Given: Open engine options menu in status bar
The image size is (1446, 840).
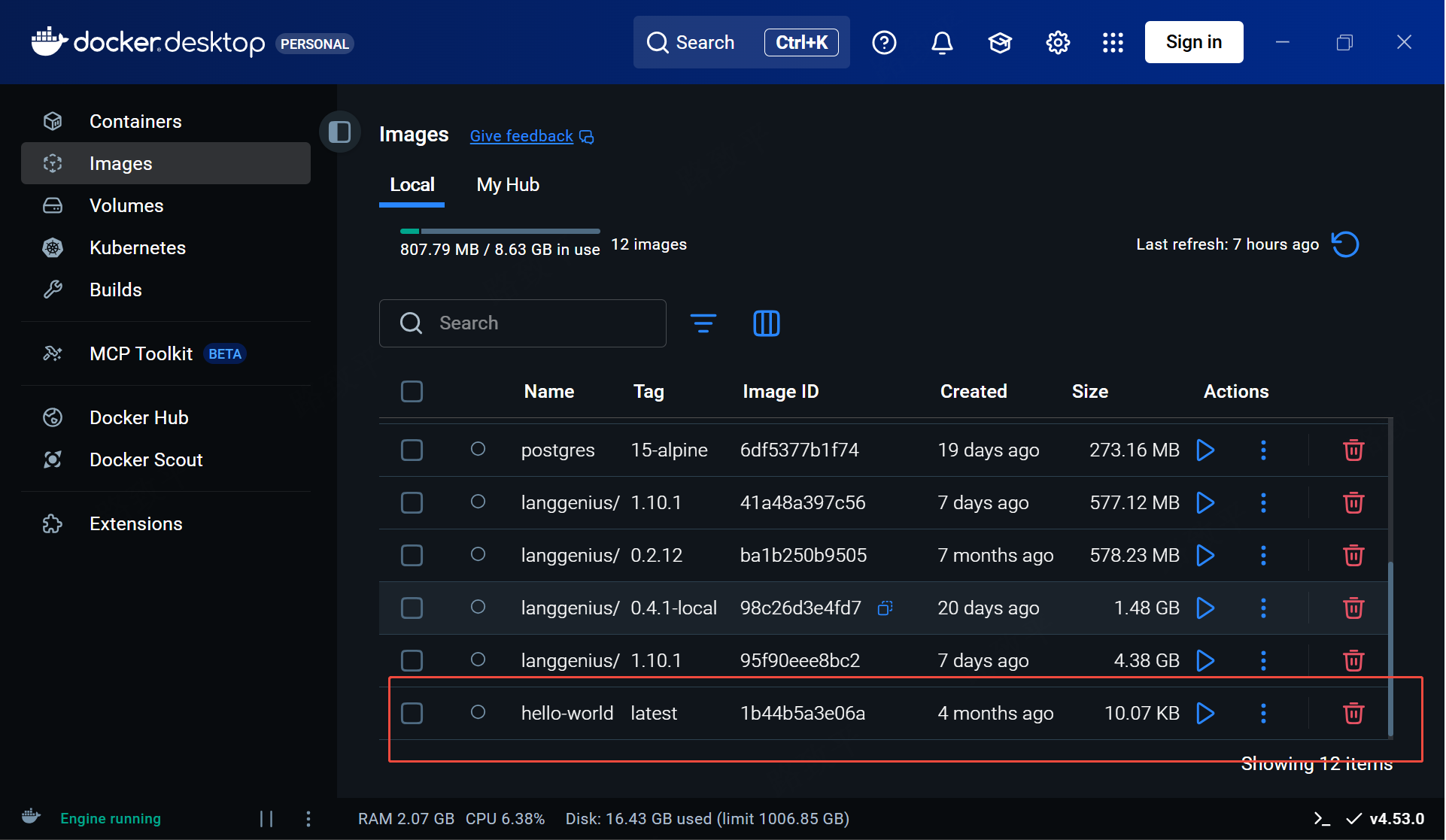Looking at the screenshot, I should pyautogui.click(x=308, y=818).
